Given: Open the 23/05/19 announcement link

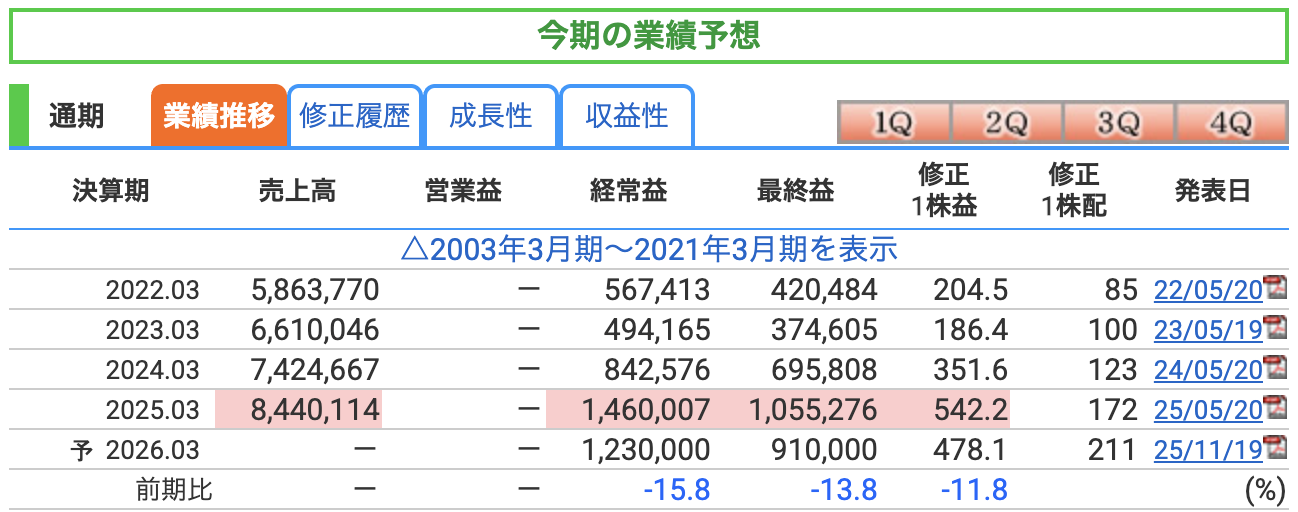Looking at the screenshot, I should point(1208,330).
